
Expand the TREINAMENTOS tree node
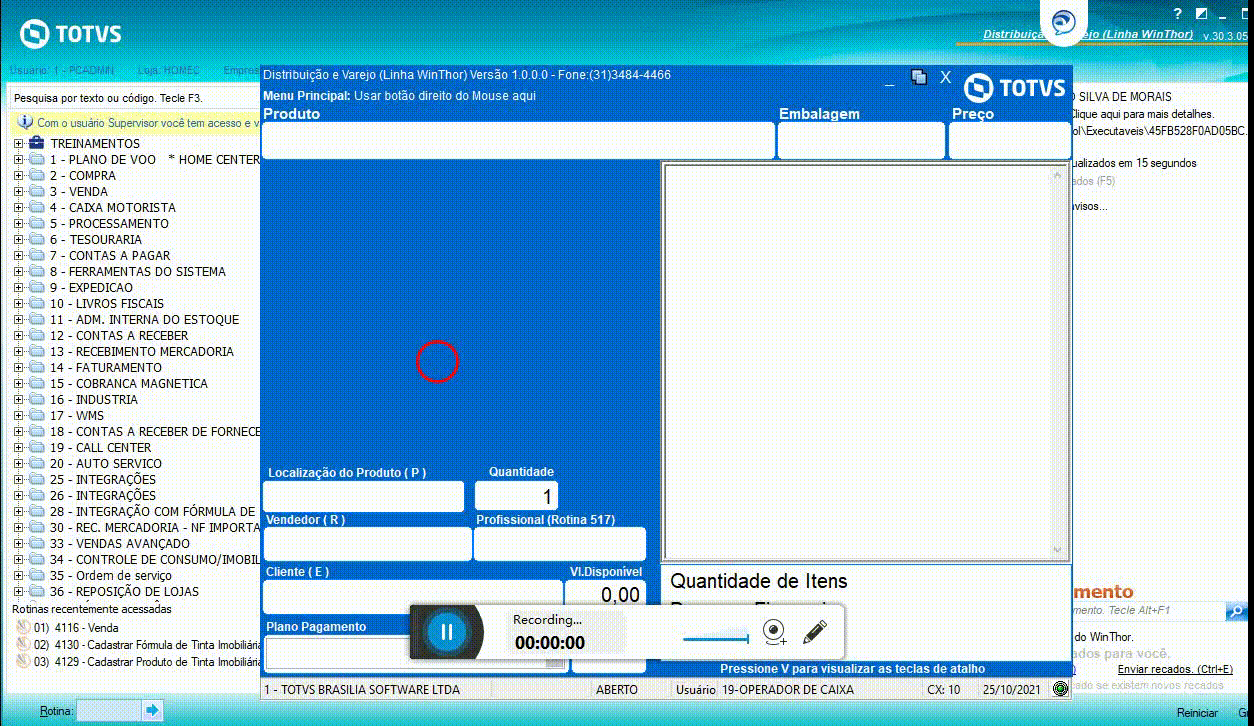tap(18, 143)
